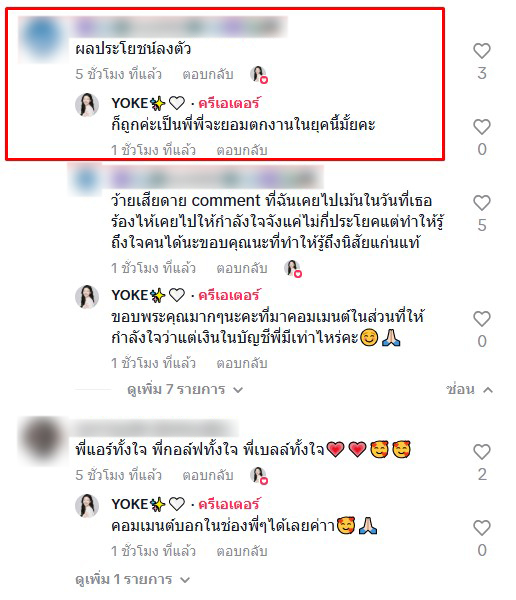Click ตอบกลับ under the "พี่แอร์ทั้งใจ" comment
Image resolution: width=516 pixels, height=600 pixels.
[x=208, y=475]
